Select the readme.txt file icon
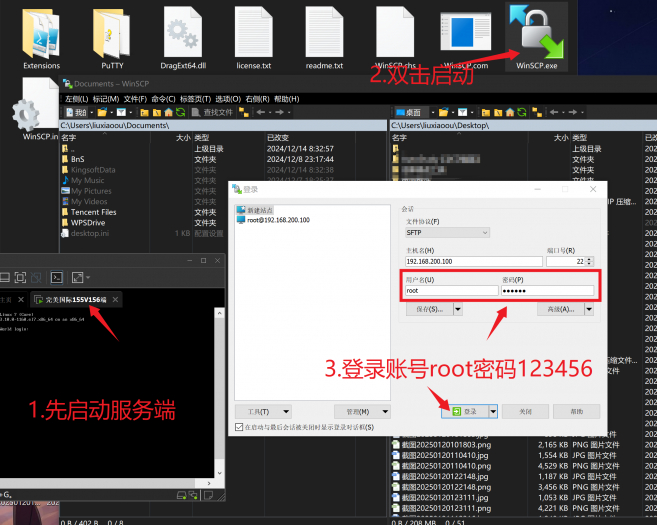This screenshot has height=525, width=657. coord(324,31)
